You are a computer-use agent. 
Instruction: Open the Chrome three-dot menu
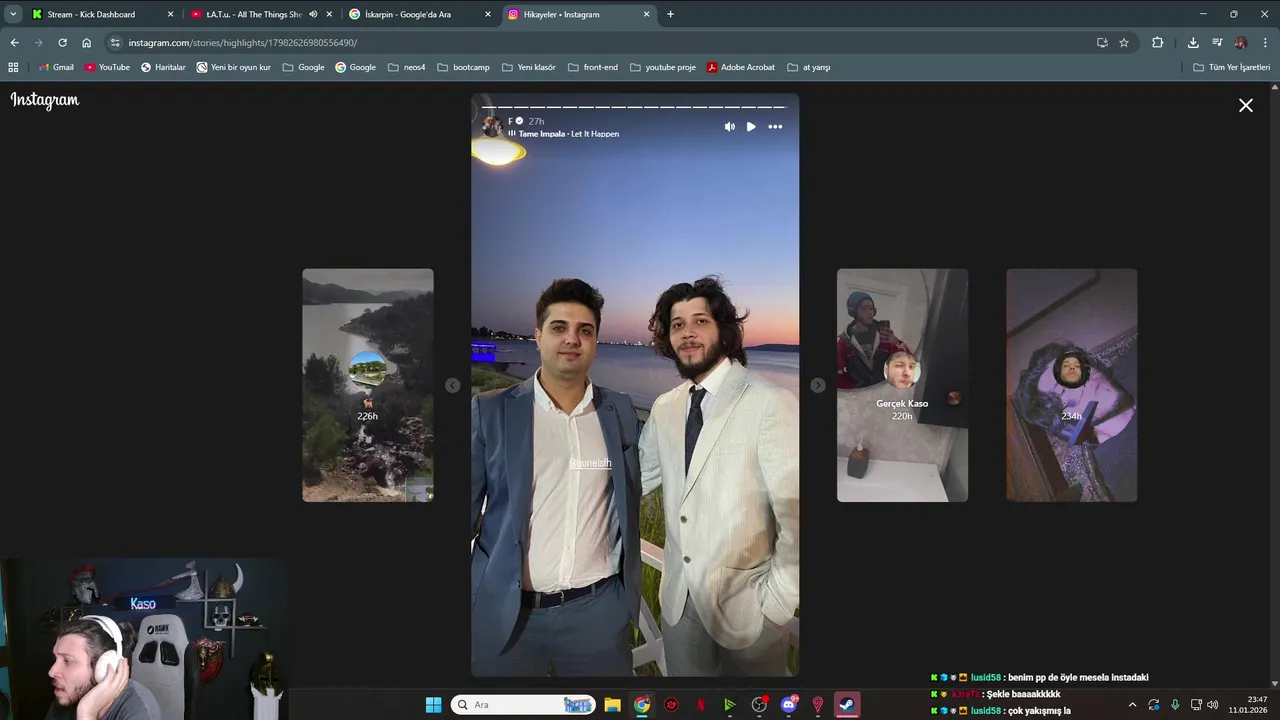coord(1265,43)
